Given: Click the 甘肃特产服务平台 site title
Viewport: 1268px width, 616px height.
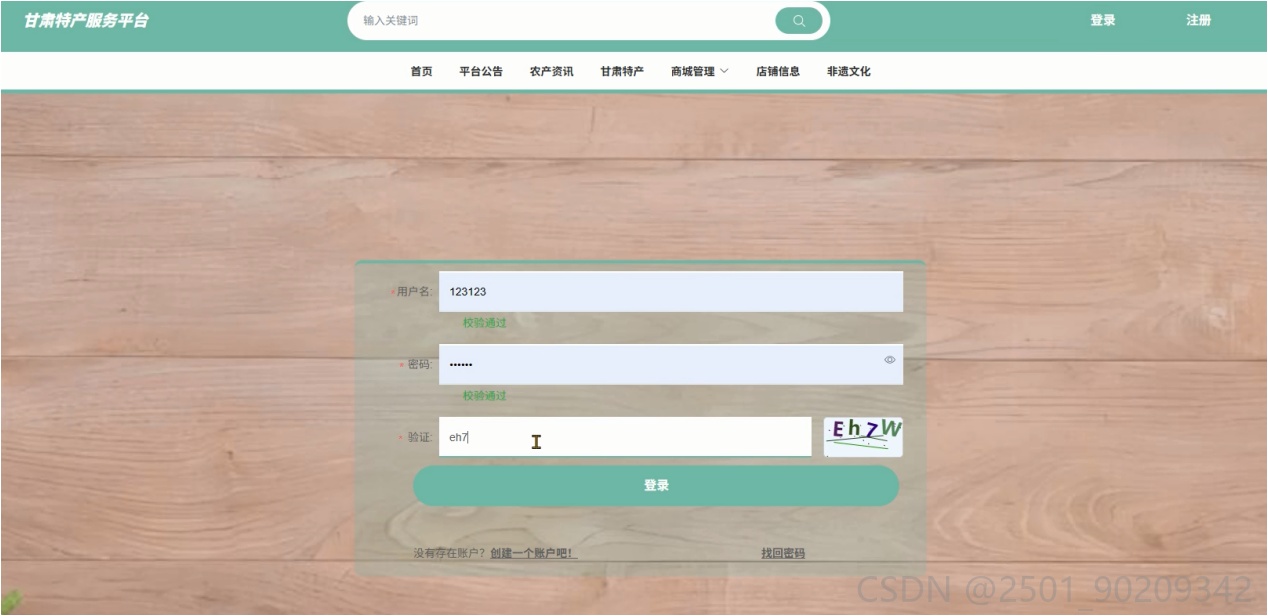Looking at the screenshot, I should (86, 21).
